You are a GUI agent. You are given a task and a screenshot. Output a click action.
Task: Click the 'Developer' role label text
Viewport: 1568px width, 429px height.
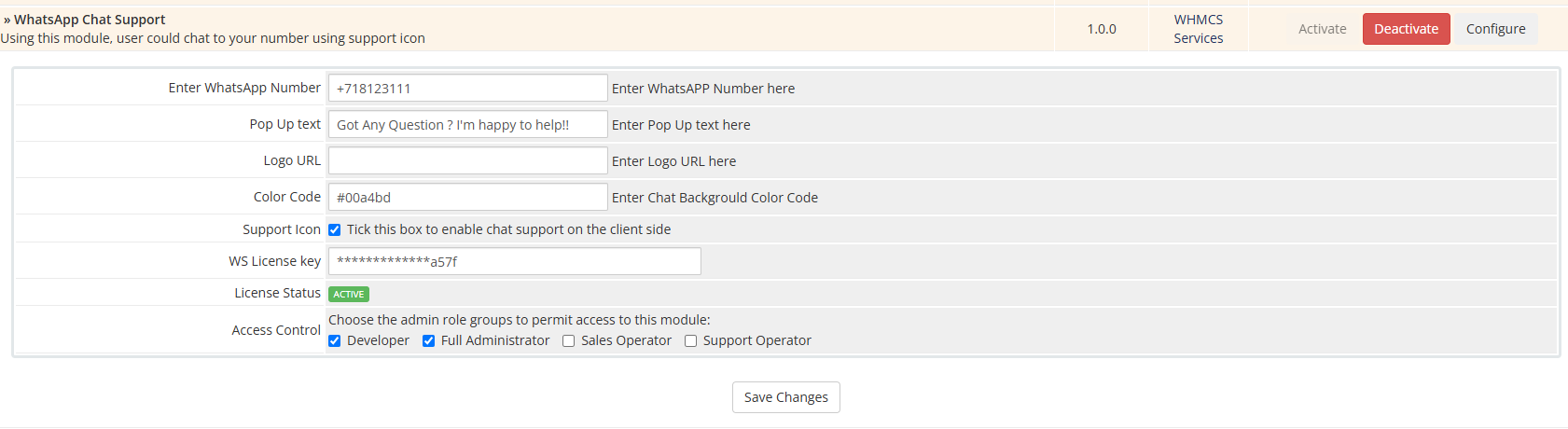(378, 340)
